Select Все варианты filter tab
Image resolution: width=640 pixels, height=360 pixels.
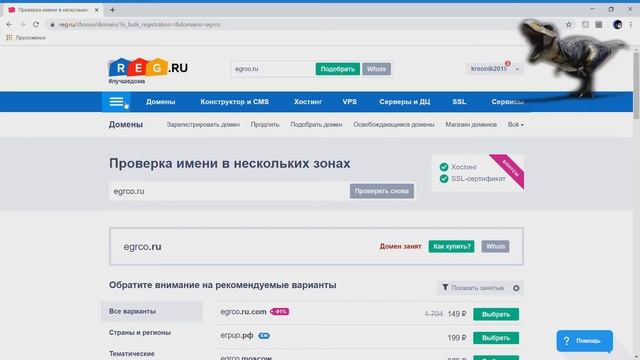(x=152, y=311)
